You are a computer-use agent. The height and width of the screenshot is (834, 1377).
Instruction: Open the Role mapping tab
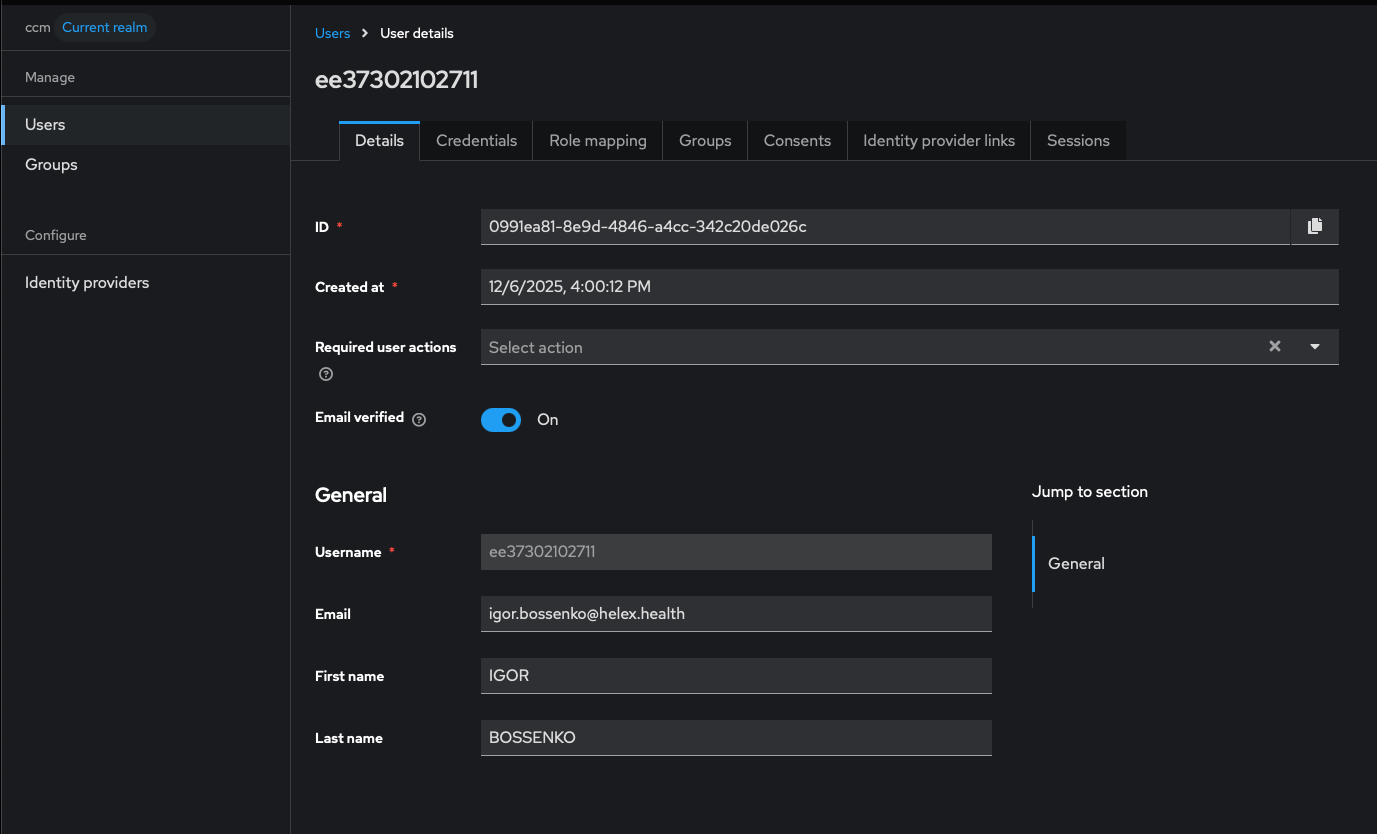click(x=597, y=140)
